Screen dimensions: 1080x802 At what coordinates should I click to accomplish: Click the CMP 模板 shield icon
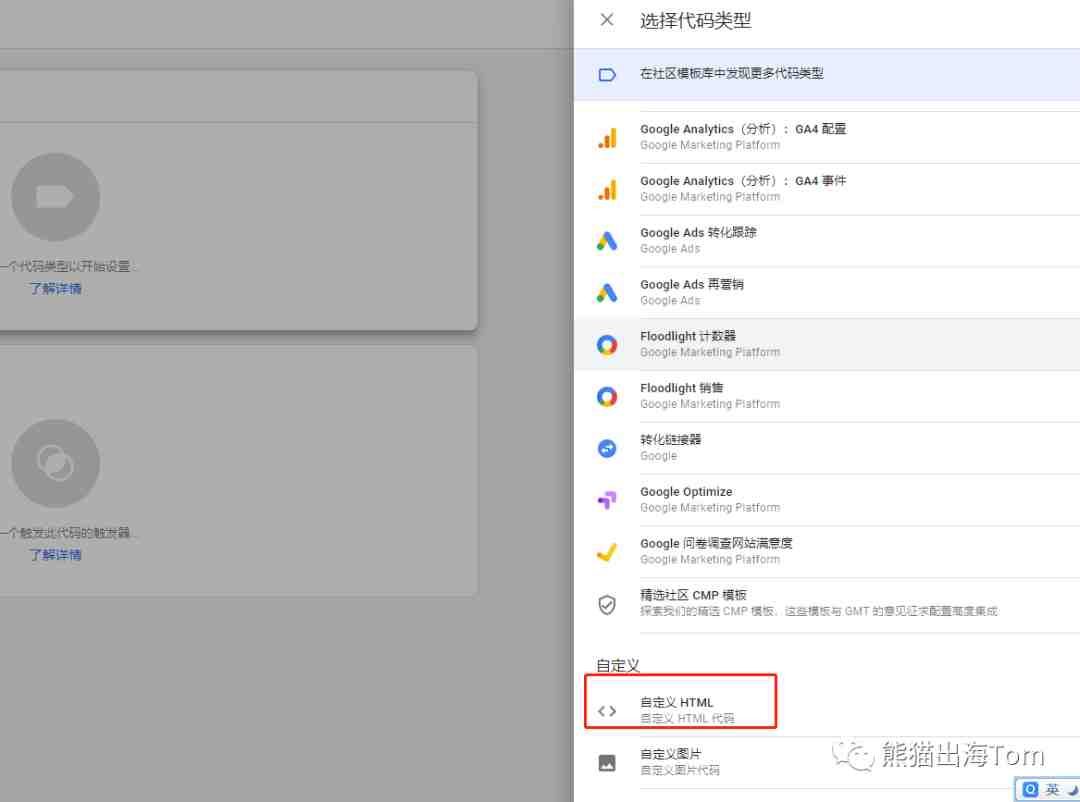coord(607,604)
